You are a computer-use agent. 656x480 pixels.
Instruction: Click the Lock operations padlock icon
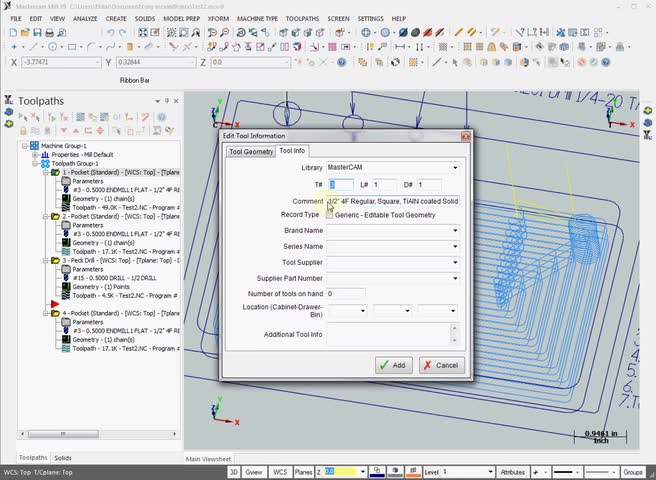tap(23, 131)
